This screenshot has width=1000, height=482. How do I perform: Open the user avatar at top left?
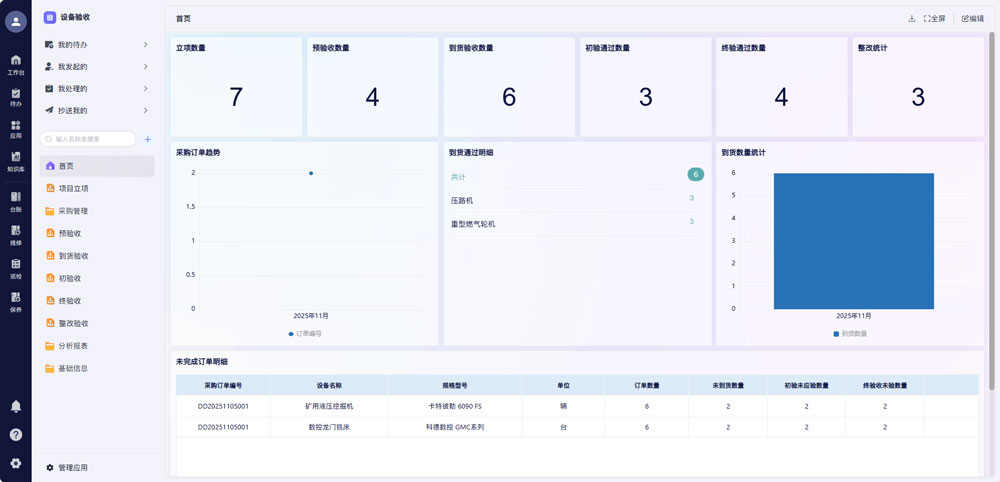[x=16, y=22]
